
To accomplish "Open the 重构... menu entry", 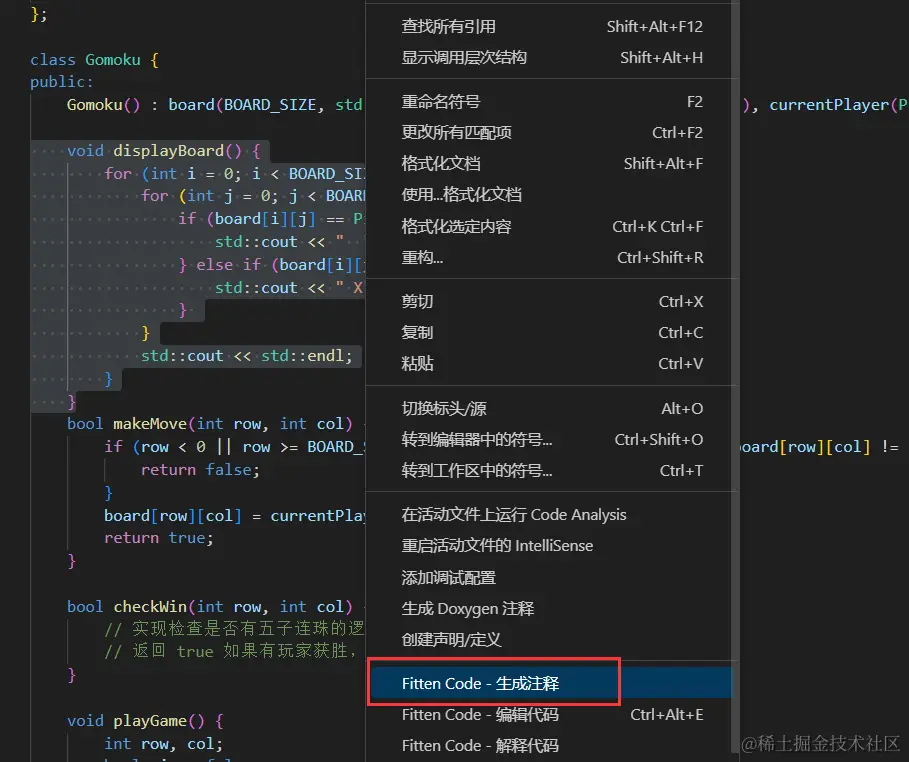I will pyautogui.click(x=551, y=257).
